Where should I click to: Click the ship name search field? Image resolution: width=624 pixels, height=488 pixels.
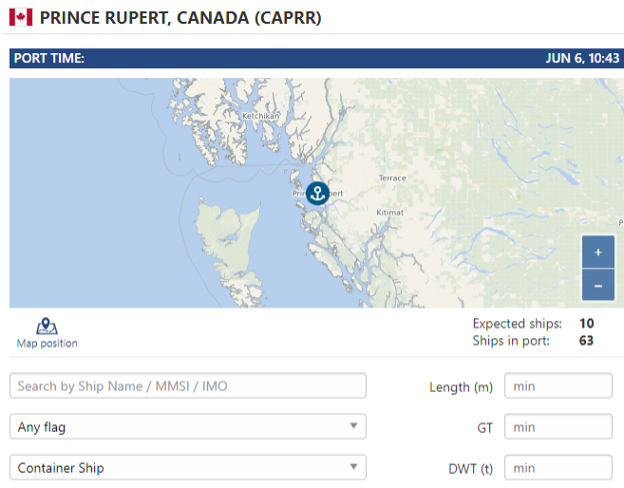[x=188, y=386]
